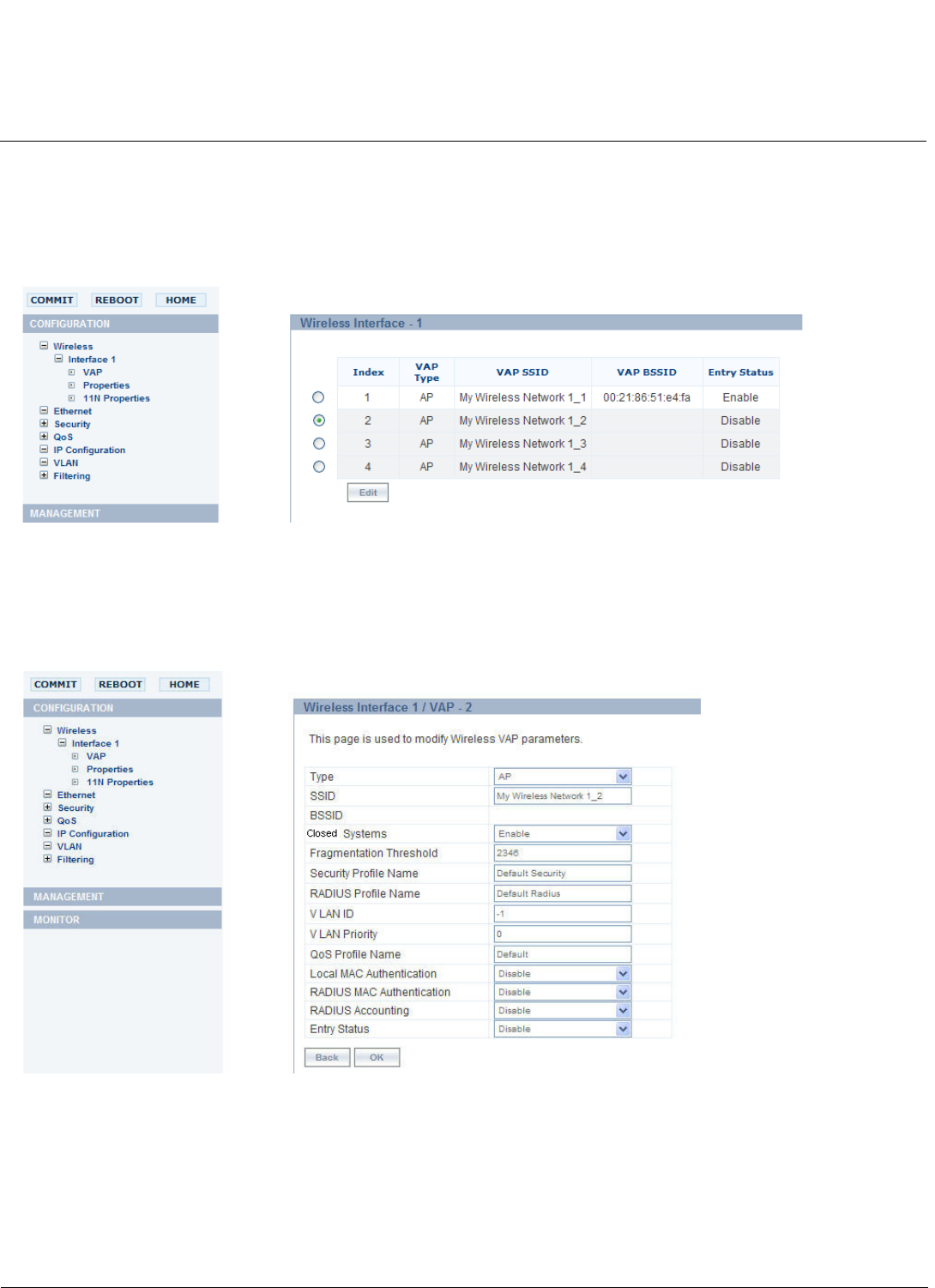Collapse Interface 1 node in upper panel
Image resolution: width=935 pixels, height=1288 pixels.
pos(58,359)
